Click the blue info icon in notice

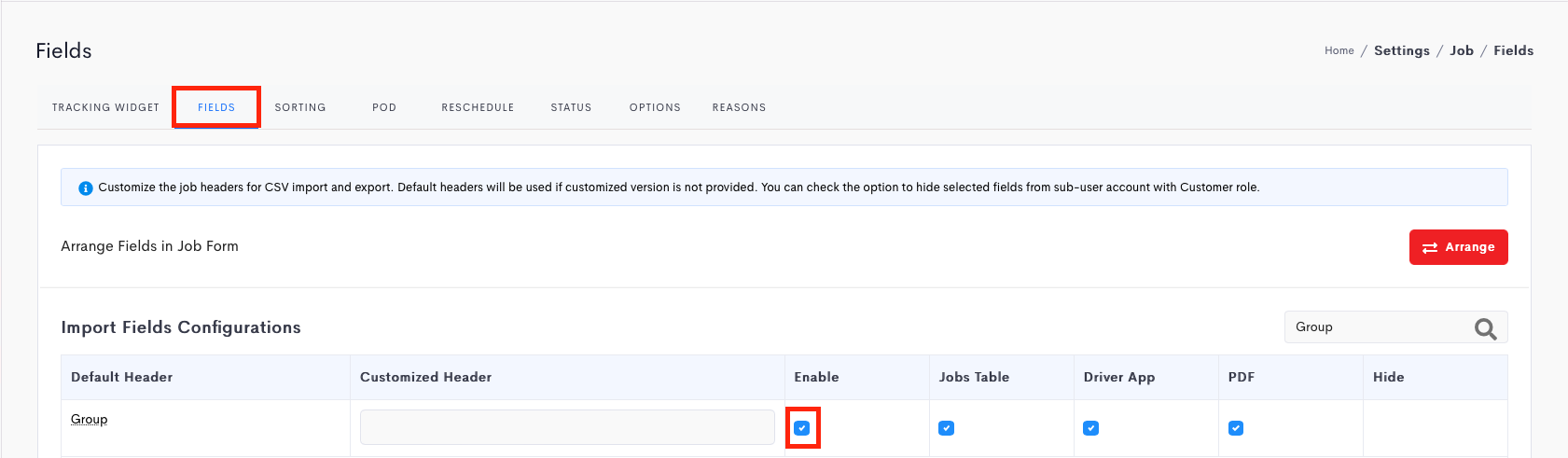(x=86, y=188)
